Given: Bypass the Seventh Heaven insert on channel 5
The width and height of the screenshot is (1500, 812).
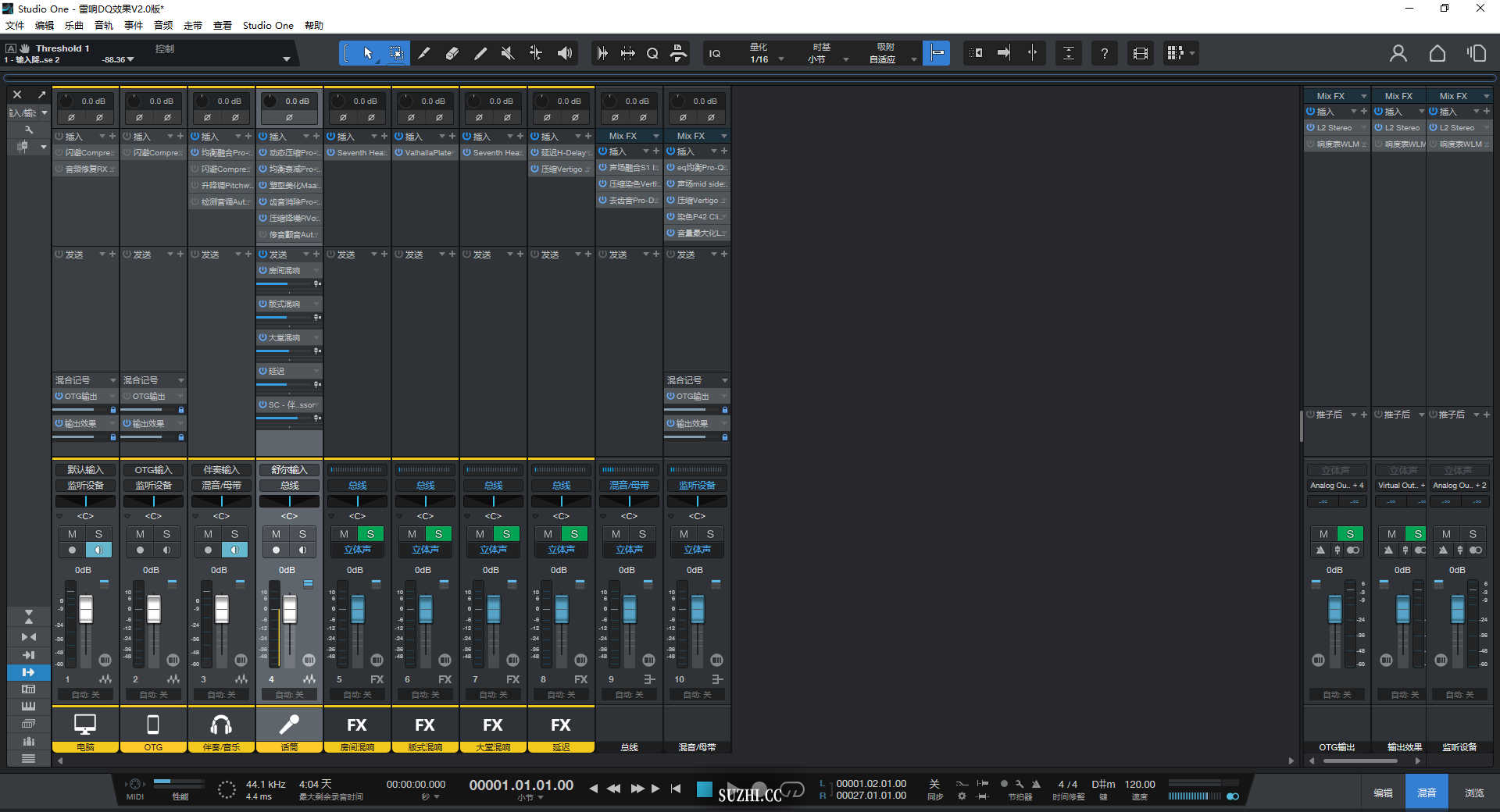Looking at the screenshot, I should 331,153.
